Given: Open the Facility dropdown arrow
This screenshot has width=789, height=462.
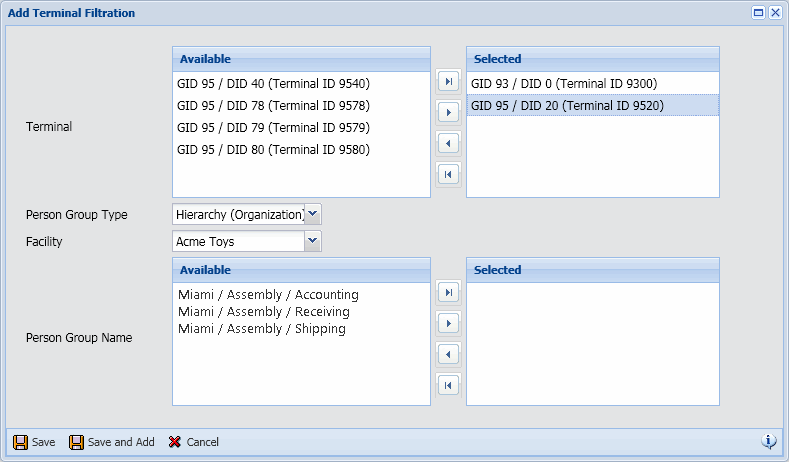Looking at the screenshot, I should tap(313, 241).
